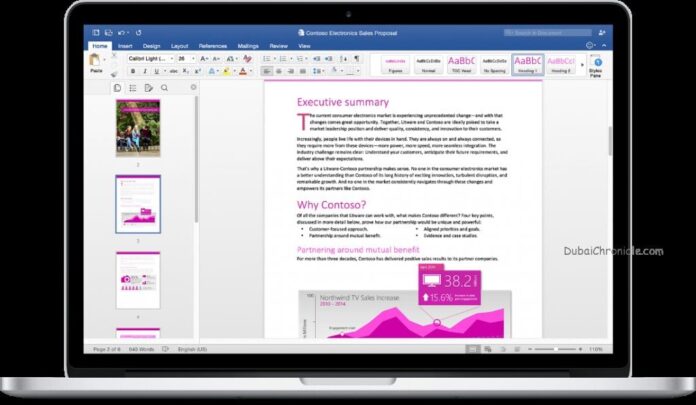Show the reviewing pane icon in sidebar
Image resolution: width=696 pixels, height=405 pixels.
point(148,88)
